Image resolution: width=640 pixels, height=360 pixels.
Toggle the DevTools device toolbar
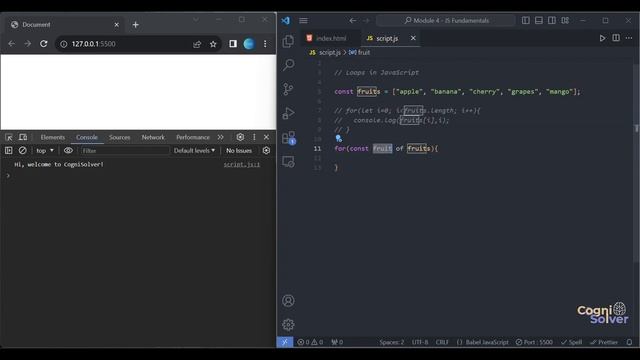click(23, 137)
